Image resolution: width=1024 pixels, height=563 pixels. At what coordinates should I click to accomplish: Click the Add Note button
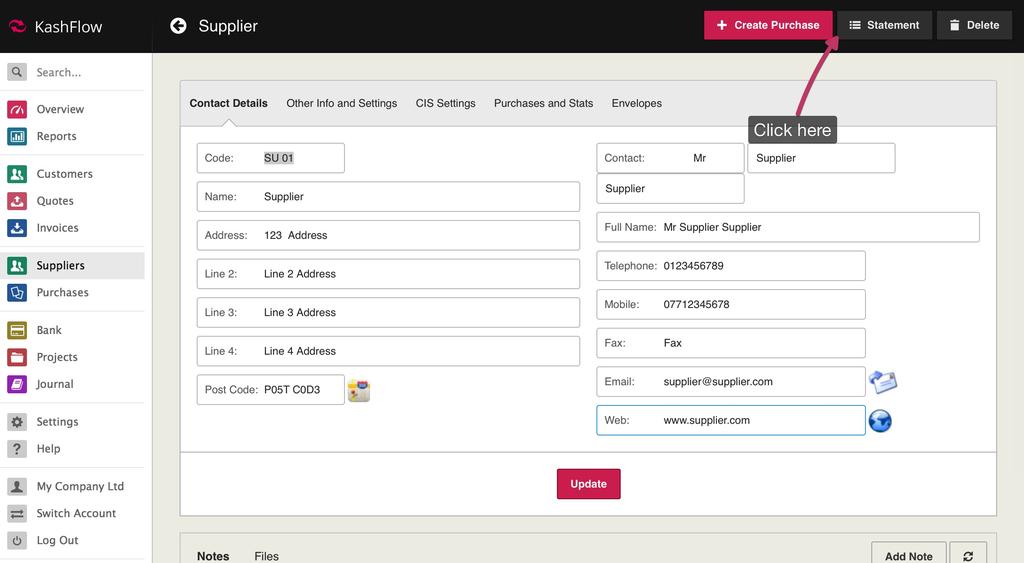[x=908, y=555]
